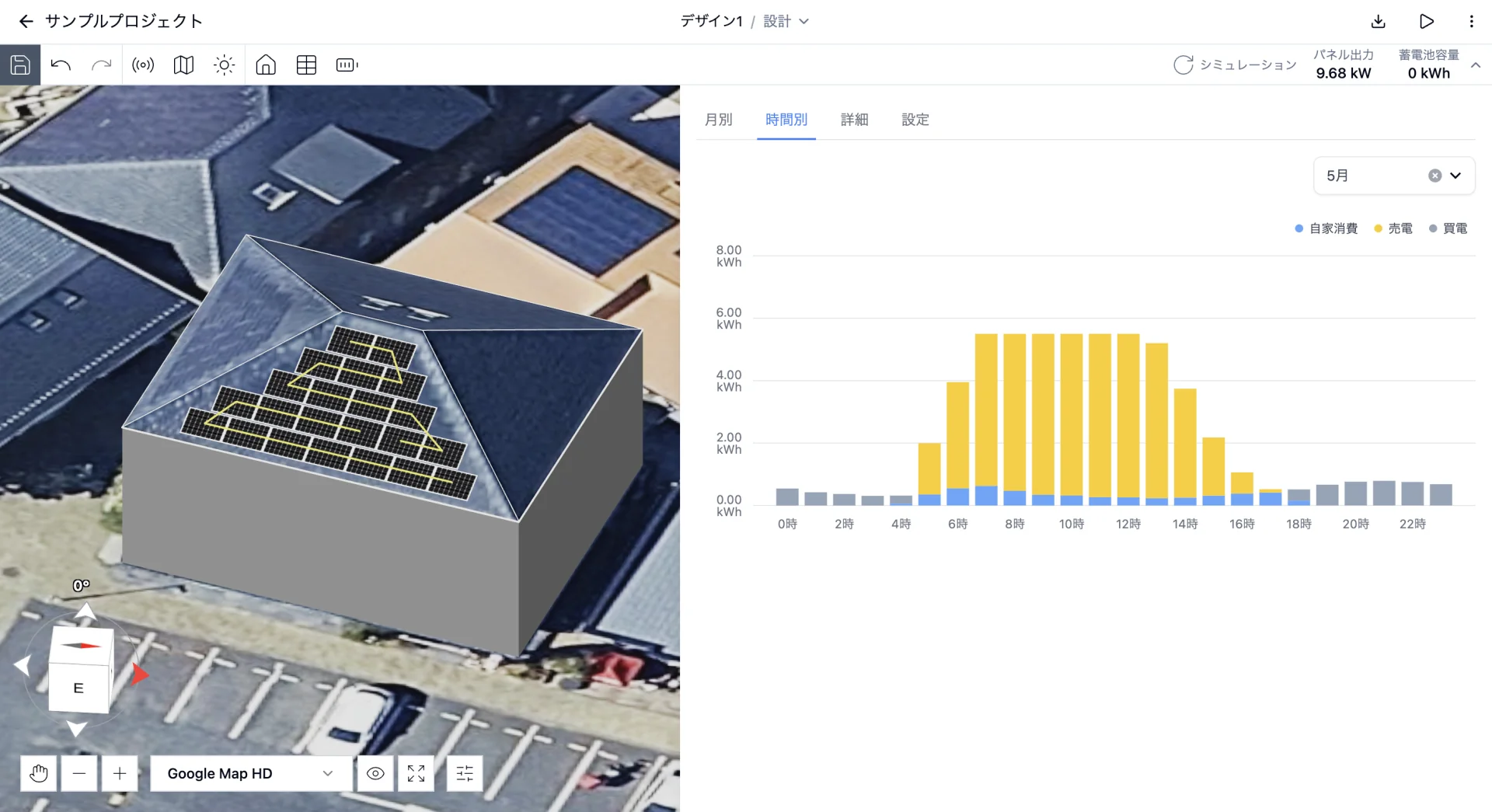Switch to the 月別 tab
Viewport: 1492px width, 812px height.
coord(719,120)
